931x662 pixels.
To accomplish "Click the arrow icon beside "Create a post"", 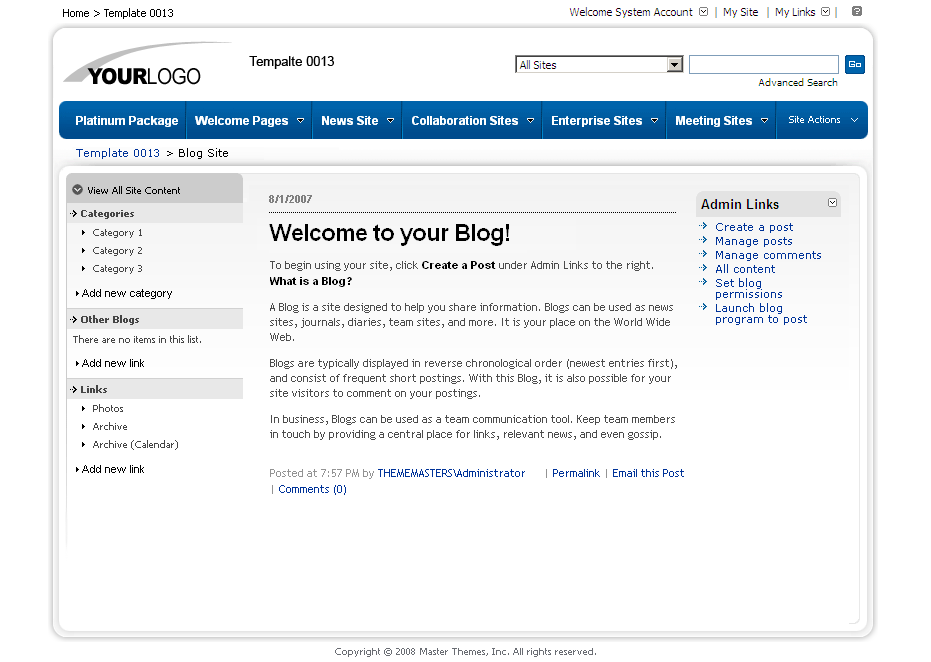I will coord(704,227).
